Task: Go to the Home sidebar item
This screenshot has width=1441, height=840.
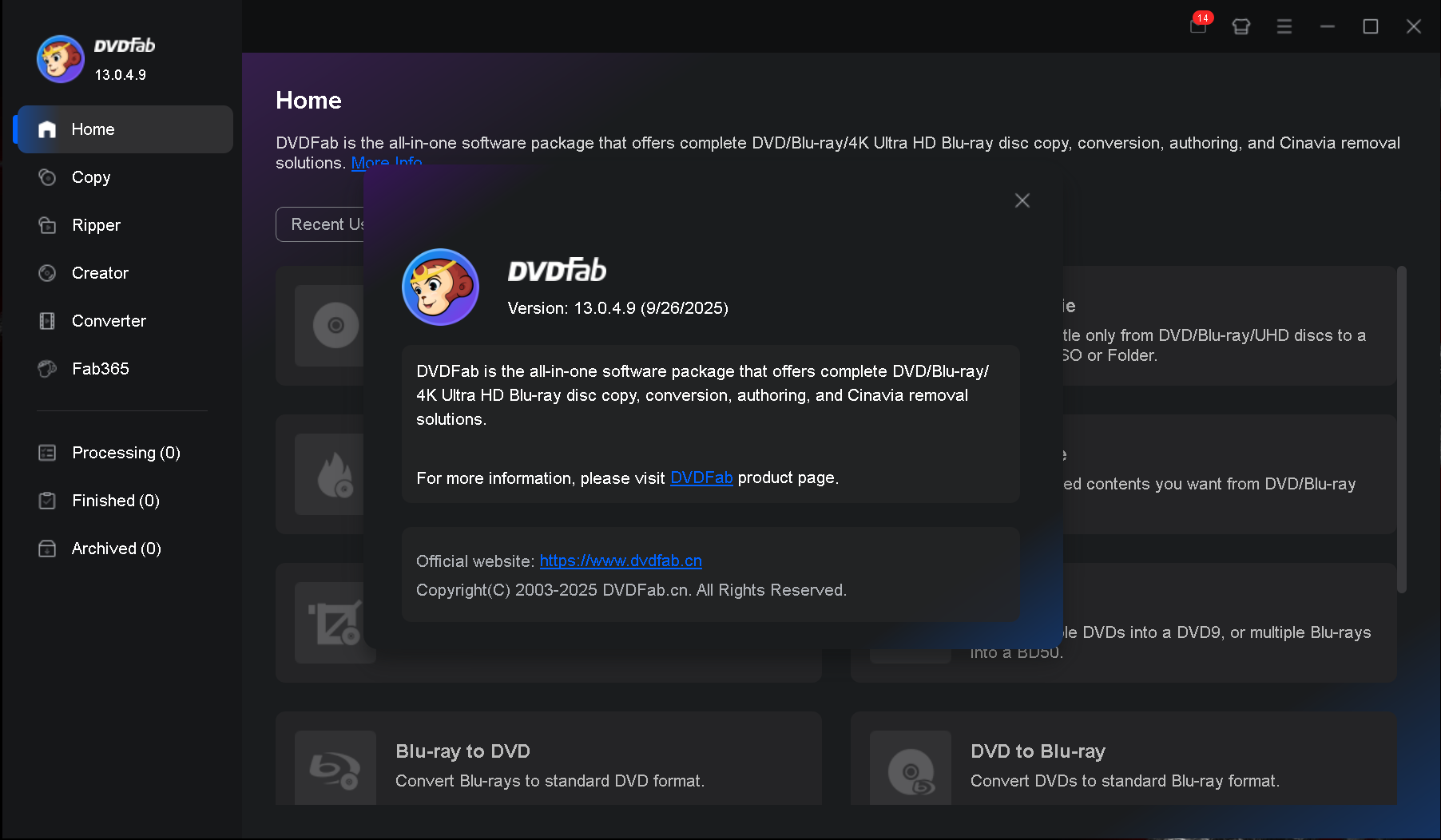Action: click(93, 129)
